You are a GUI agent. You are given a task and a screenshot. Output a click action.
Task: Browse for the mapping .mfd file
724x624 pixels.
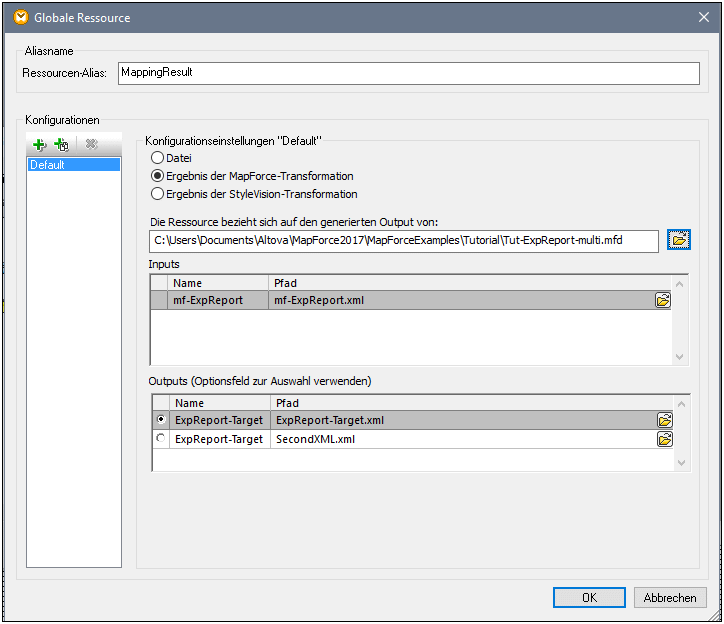pos(680,240)
